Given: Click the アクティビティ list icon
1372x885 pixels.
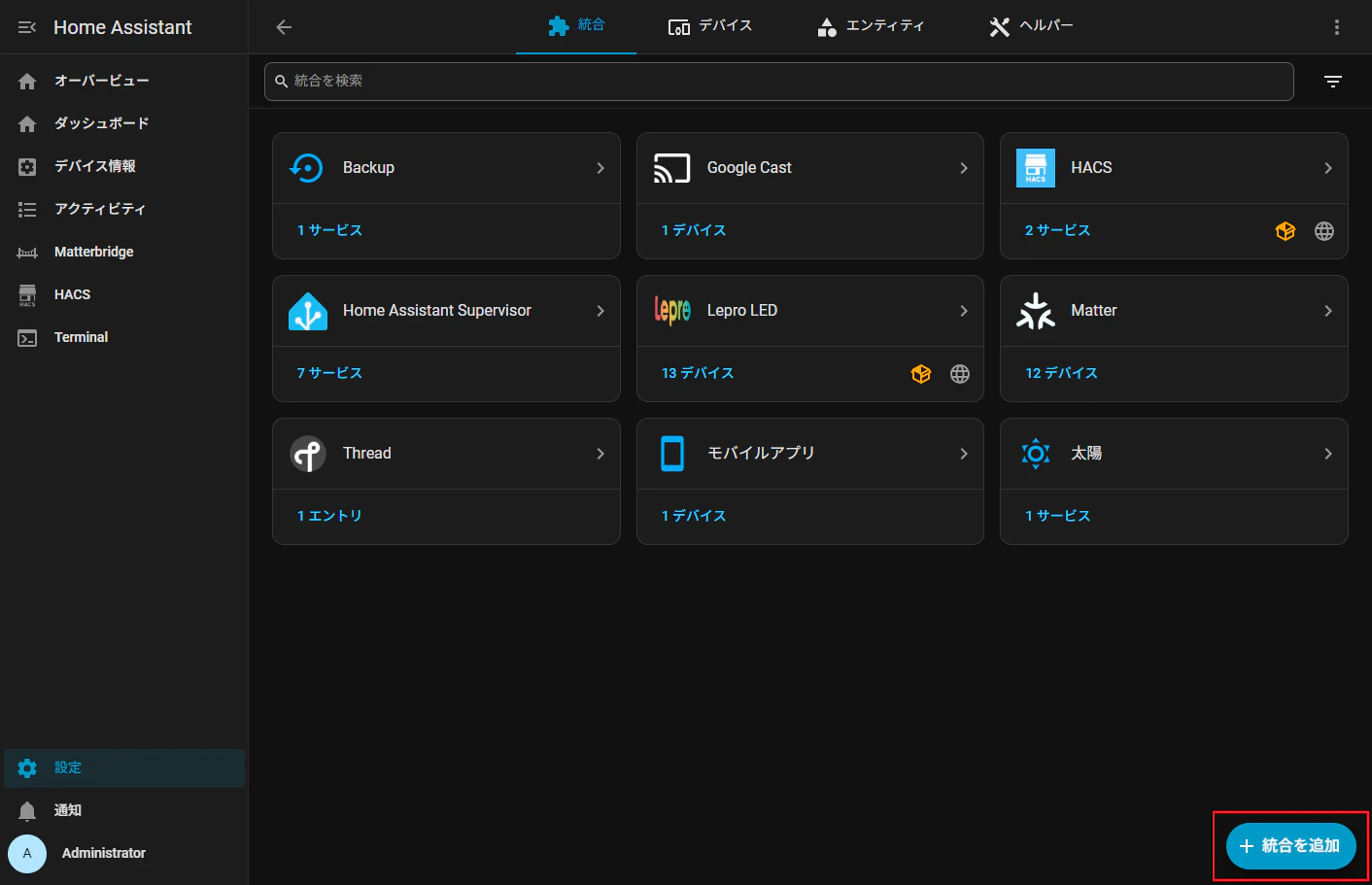Looking at the screenshot, I should point(27,210).
